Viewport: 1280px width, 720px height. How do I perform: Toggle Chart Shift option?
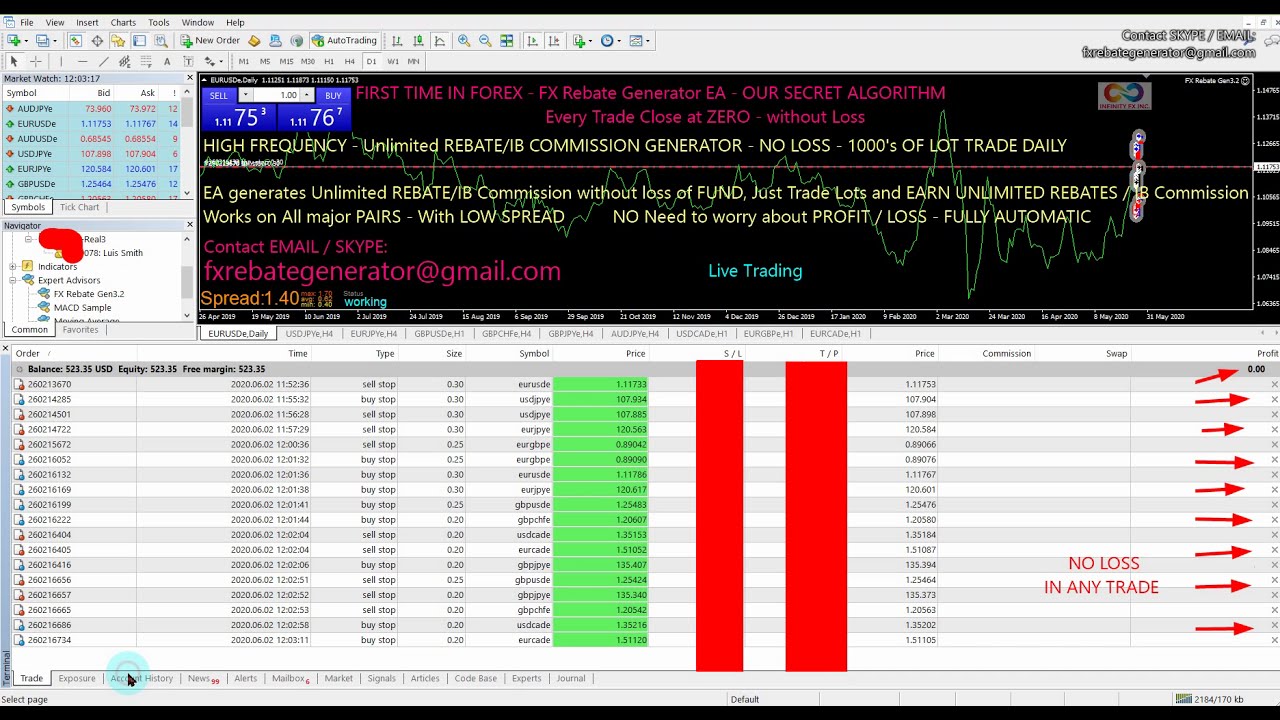554,41
